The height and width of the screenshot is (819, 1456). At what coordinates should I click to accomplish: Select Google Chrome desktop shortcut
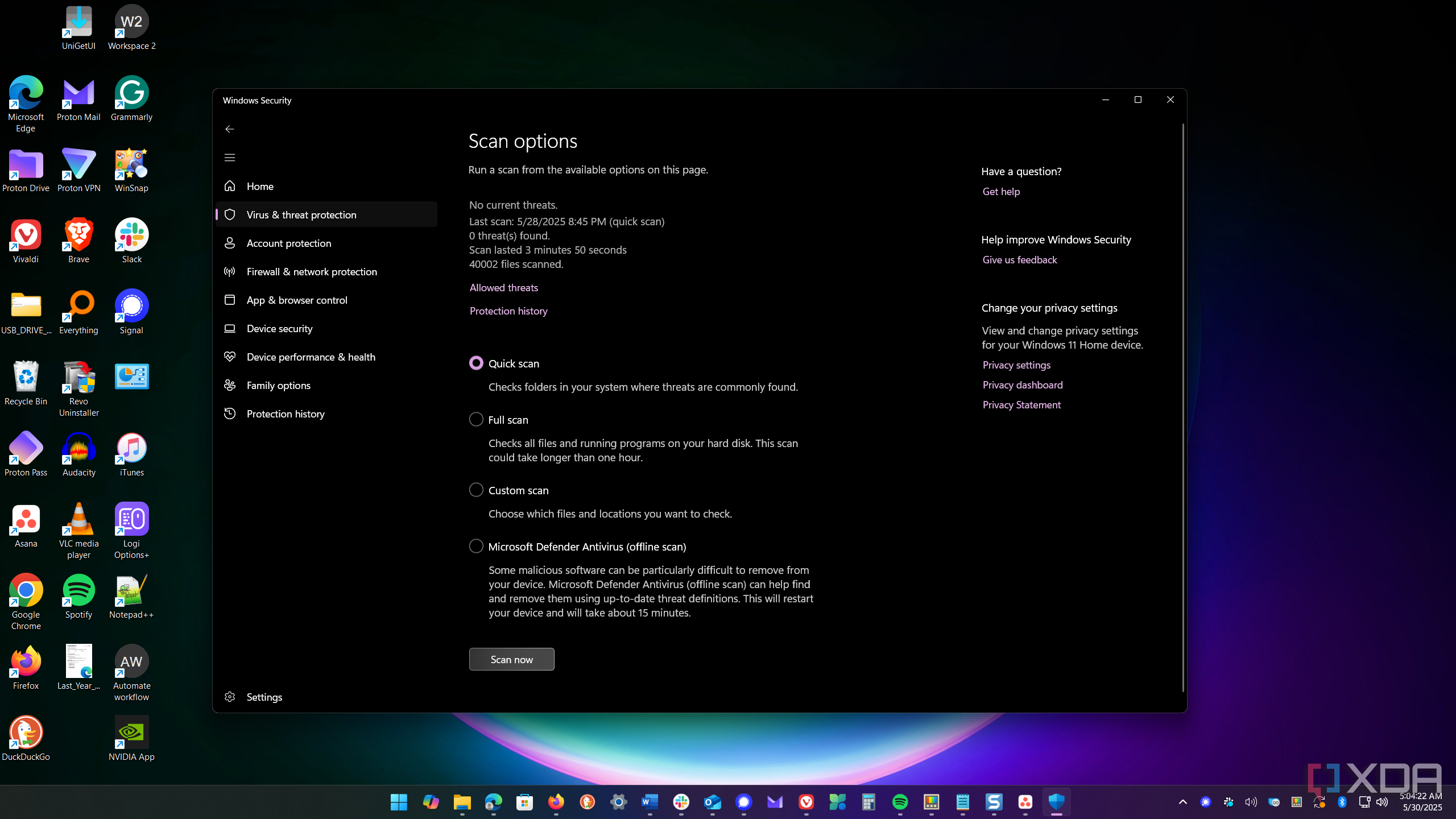(26, 602)
